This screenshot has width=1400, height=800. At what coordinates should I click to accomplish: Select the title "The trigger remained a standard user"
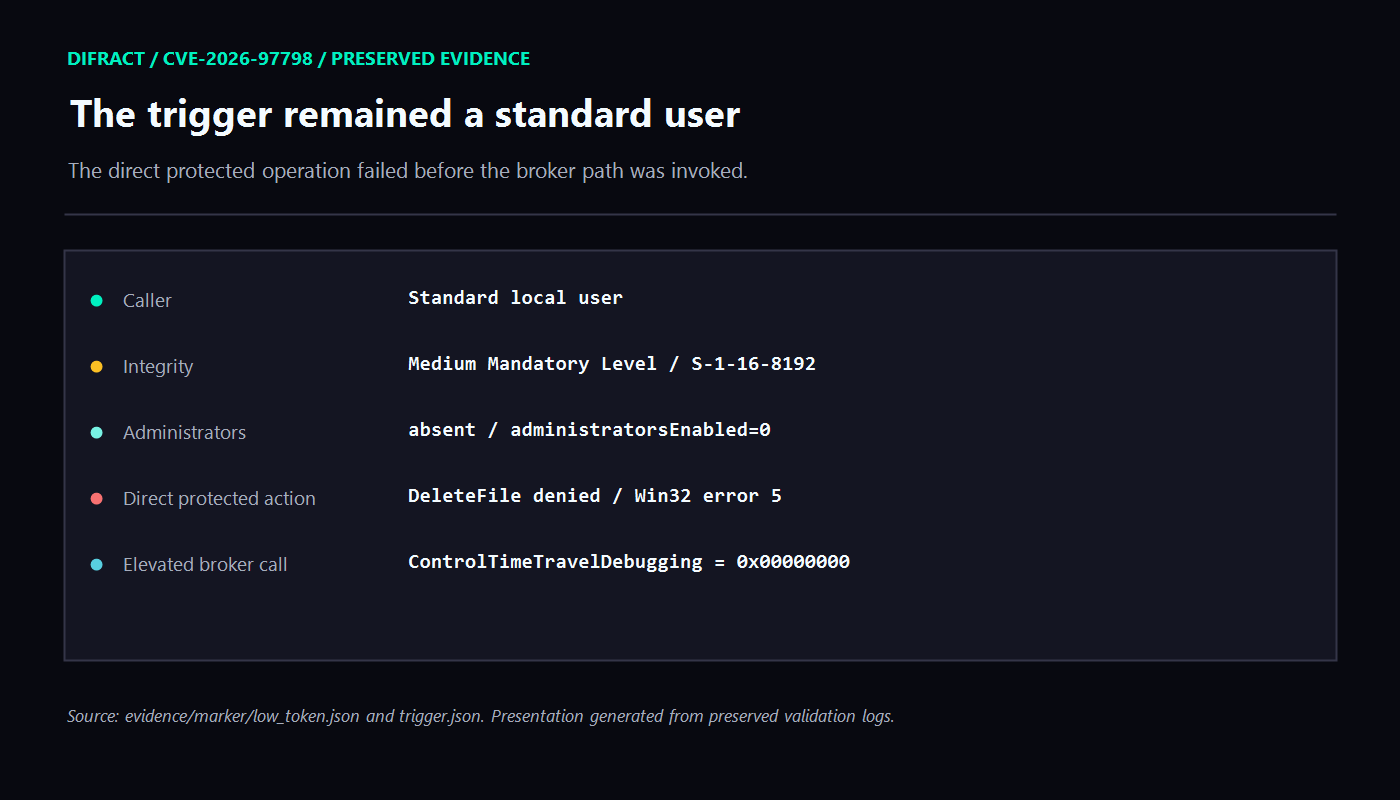pyautogui.click(x=405, y=115)
